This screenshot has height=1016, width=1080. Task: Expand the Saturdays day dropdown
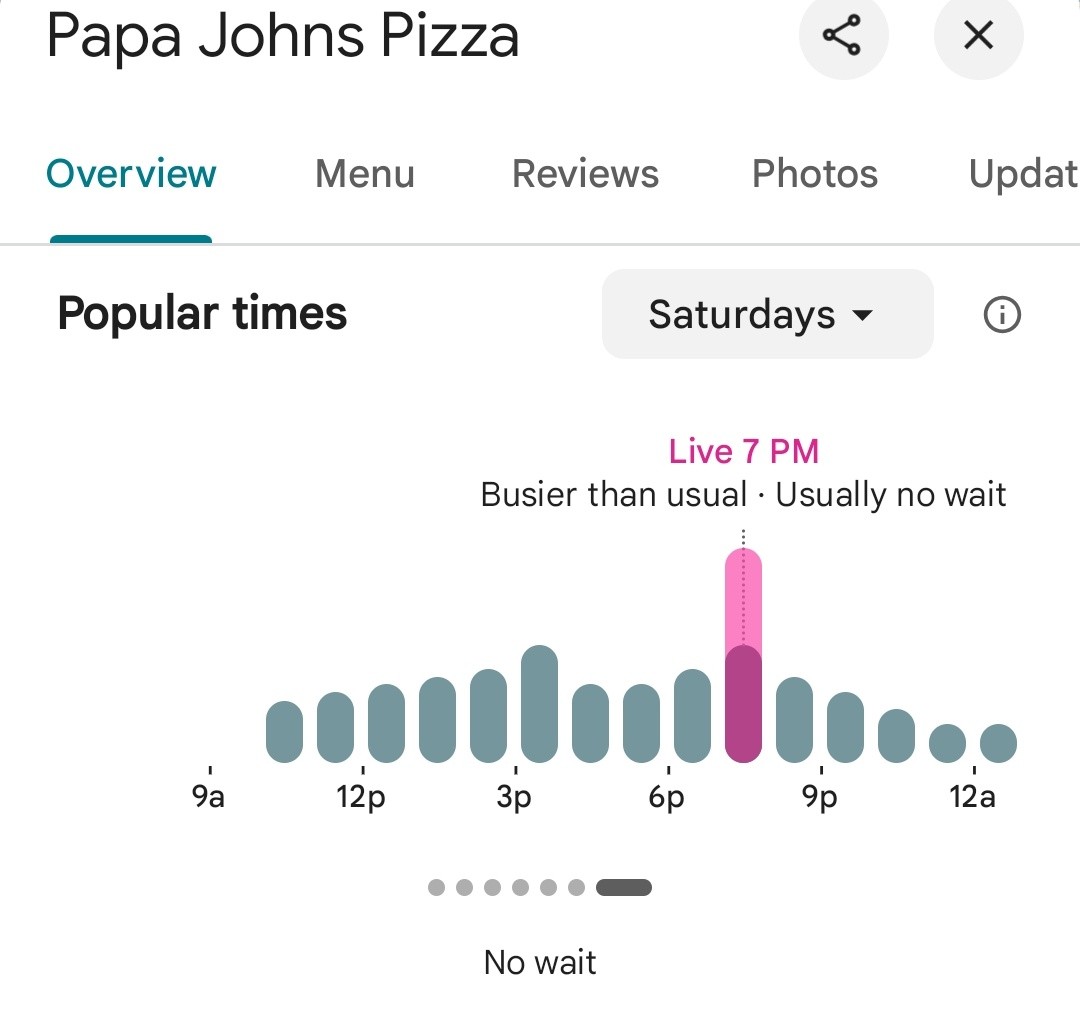[767, 314]
